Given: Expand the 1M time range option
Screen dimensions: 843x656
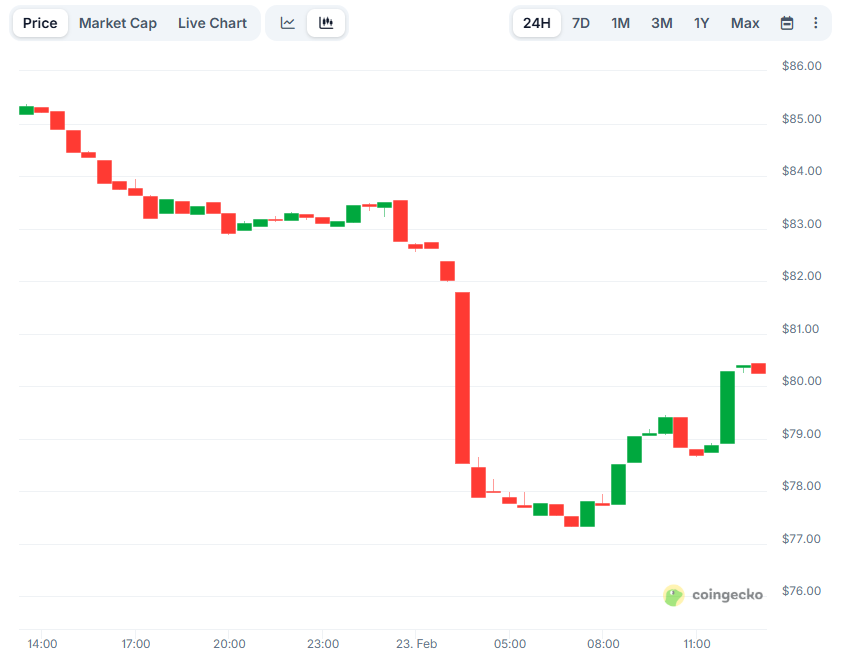Looking at the screenshot, I should (620, 22).
